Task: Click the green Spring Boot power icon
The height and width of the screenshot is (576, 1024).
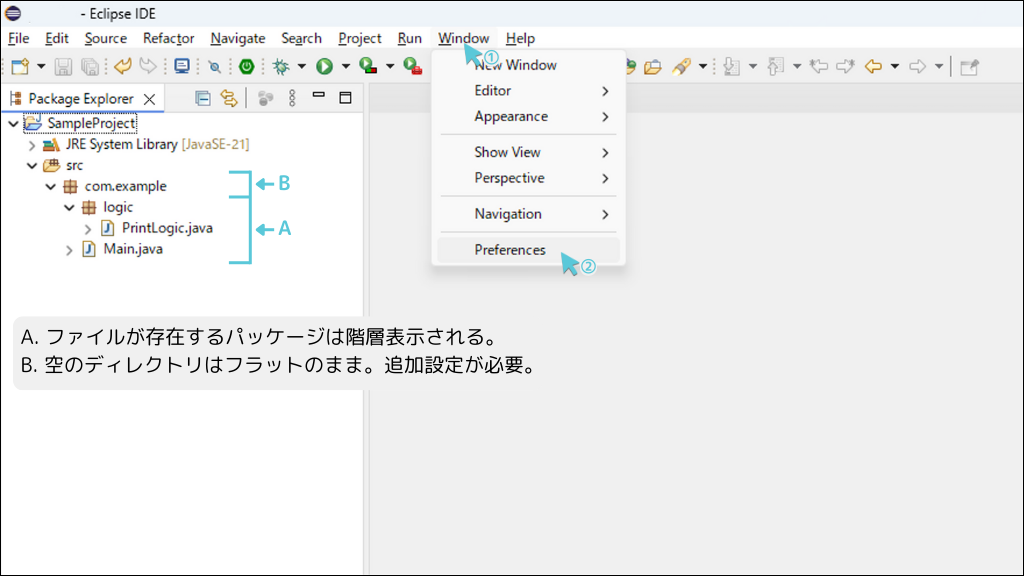Action: [x=246, y=66]
